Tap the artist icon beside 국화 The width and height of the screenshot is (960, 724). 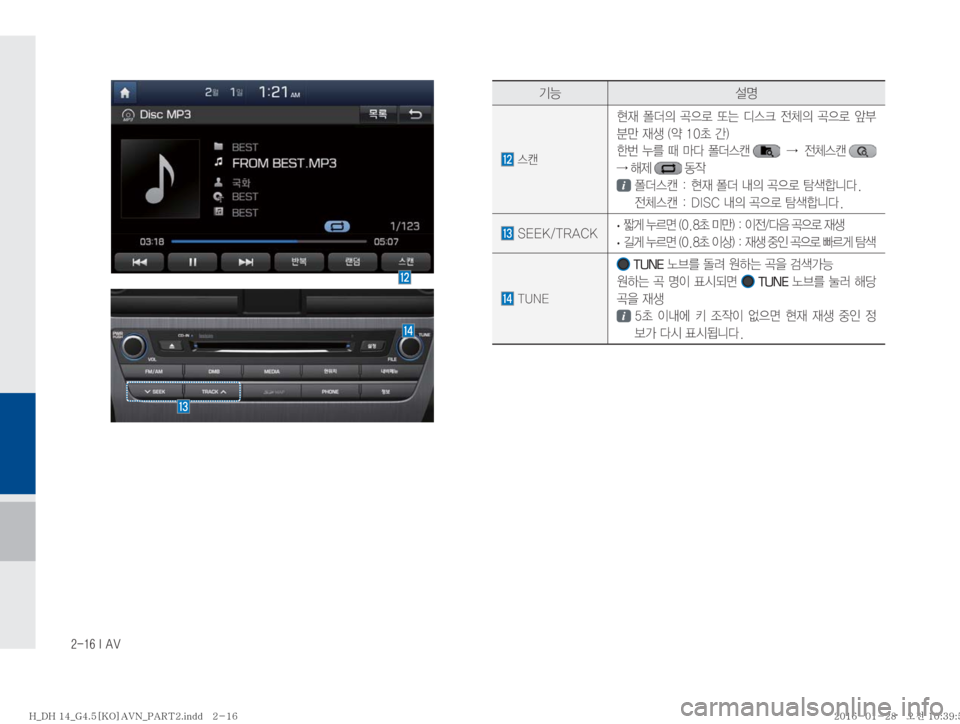point(219,182)
